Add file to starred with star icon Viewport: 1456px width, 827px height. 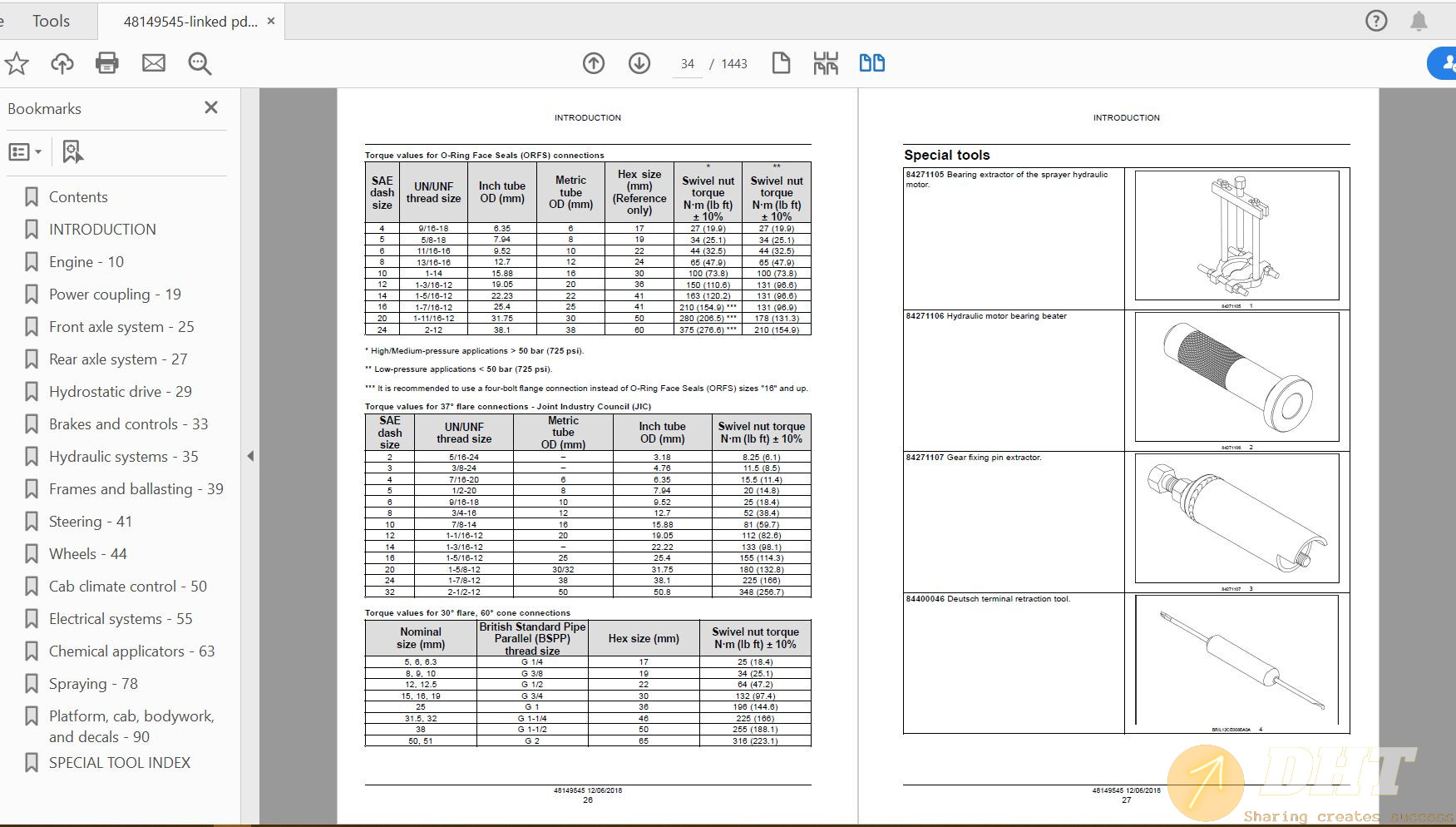17,63
